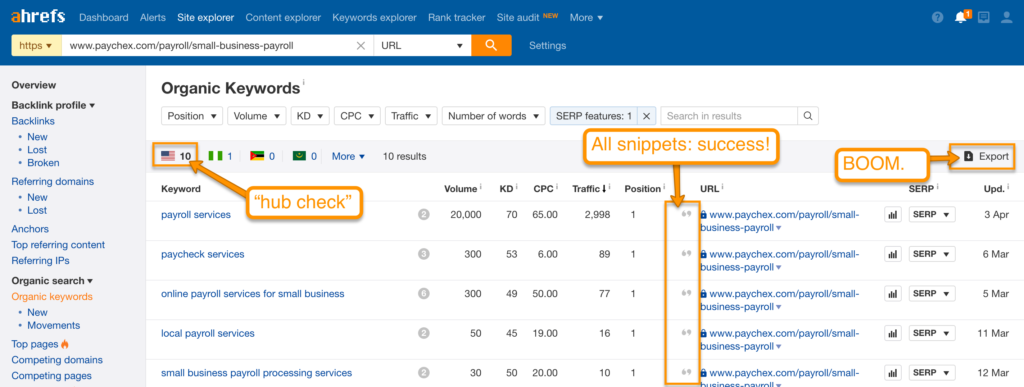Open local payroll services keyword link
Screen dimensions: 1024x387
[208, 333]
